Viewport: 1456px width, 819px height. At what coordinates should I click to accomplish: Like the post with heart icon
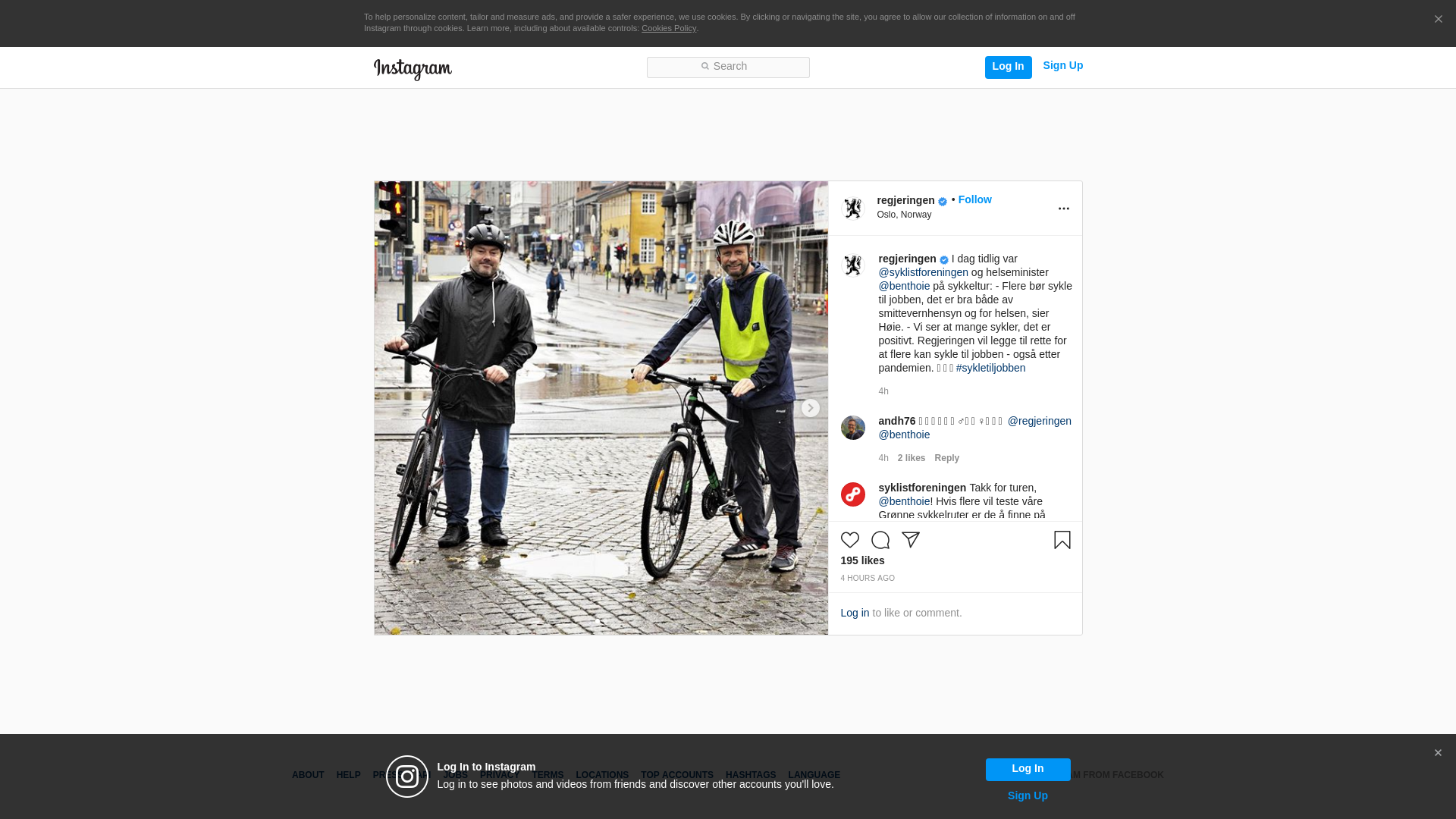[x=850, y=540]
